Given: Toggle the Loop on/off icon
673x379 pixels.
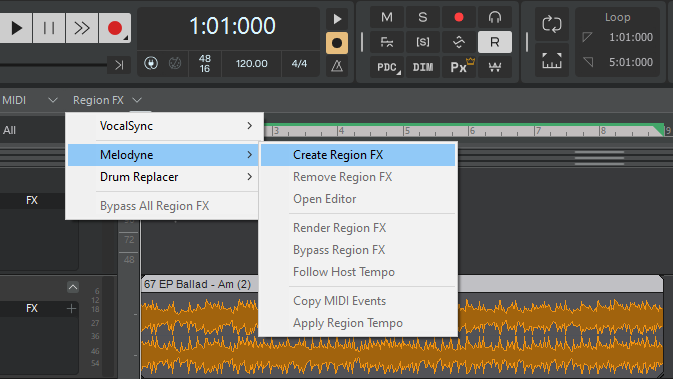Looking at the screenshot, I should tap(552, 24).
